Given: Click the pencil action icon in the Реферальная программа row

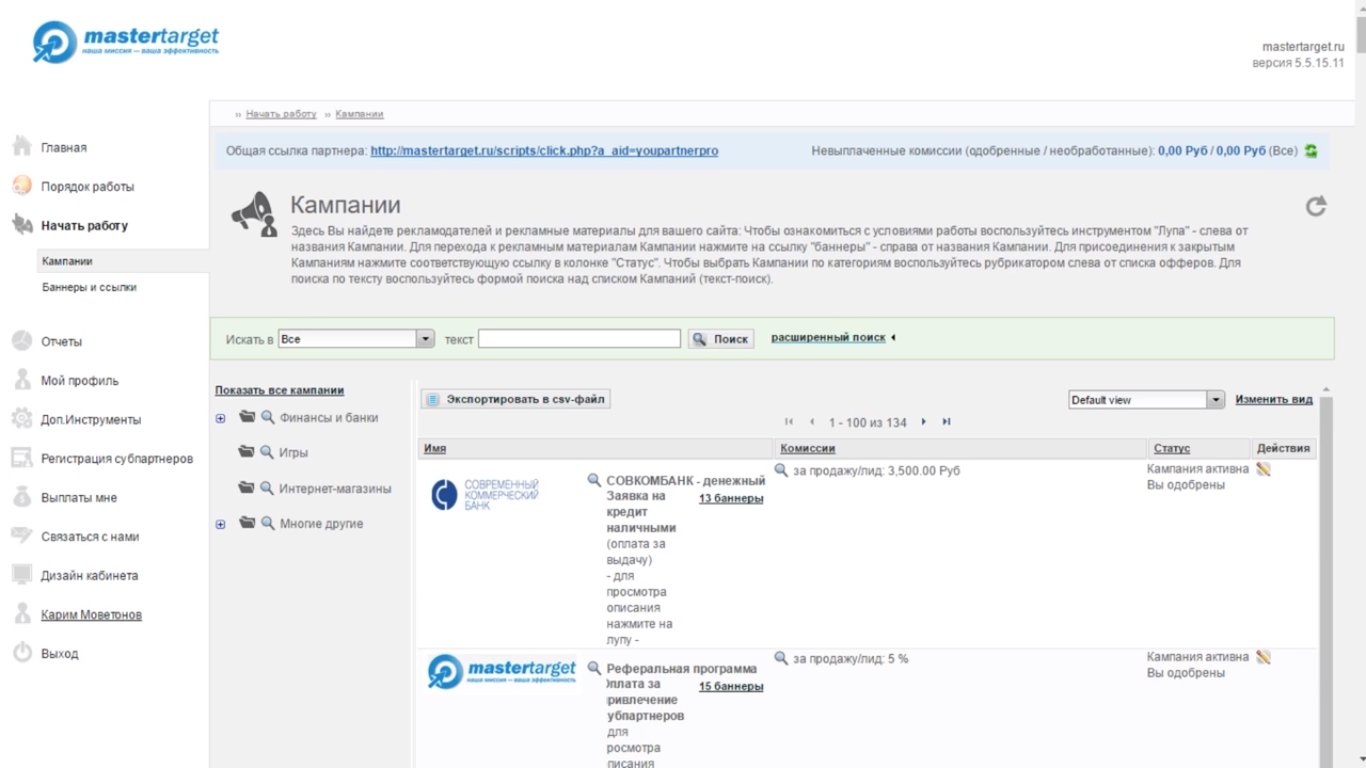Looking at the screenshot, I should 1264,657.
